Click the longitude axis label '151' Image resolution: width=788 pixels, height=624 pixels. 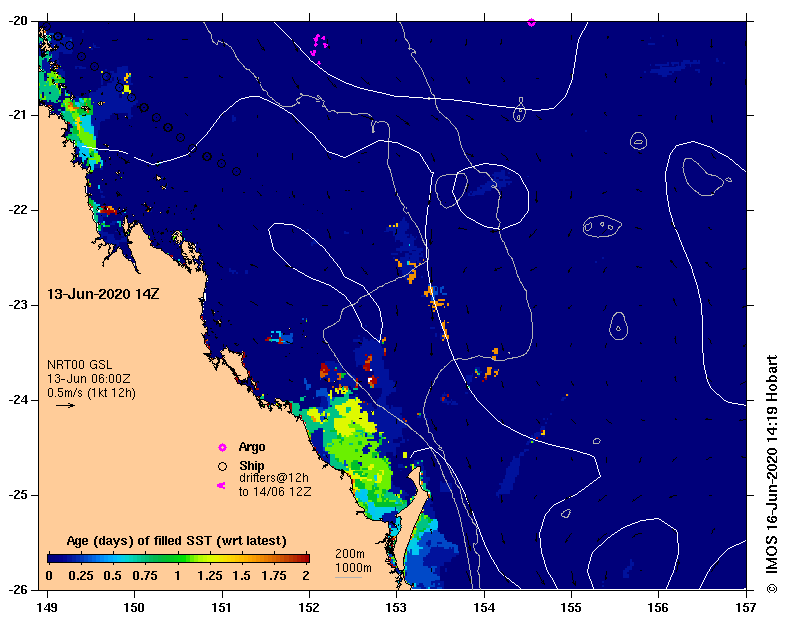coord(221,607)
